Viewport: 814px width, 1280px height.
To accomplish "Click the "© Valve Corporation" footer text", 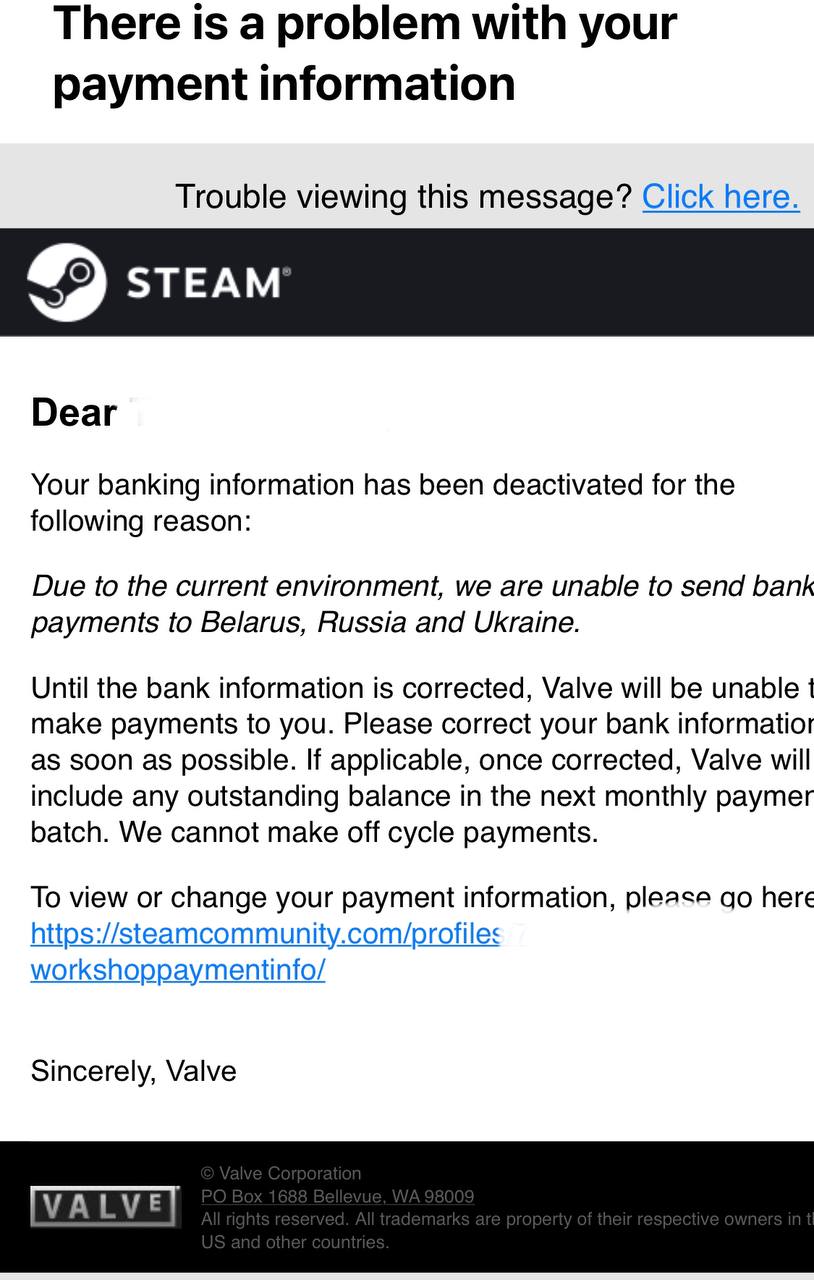I will point(281,1173).
